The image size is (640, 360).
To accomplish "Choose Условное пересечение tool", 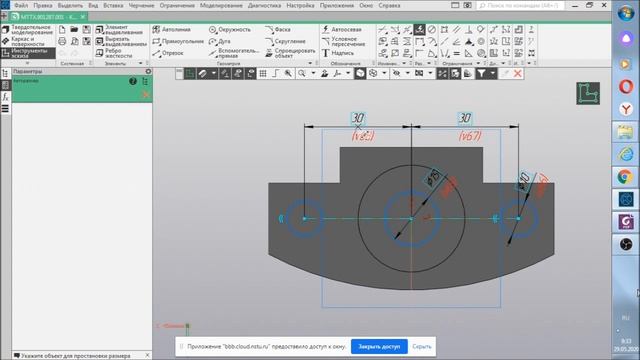I will coord(343,41).
